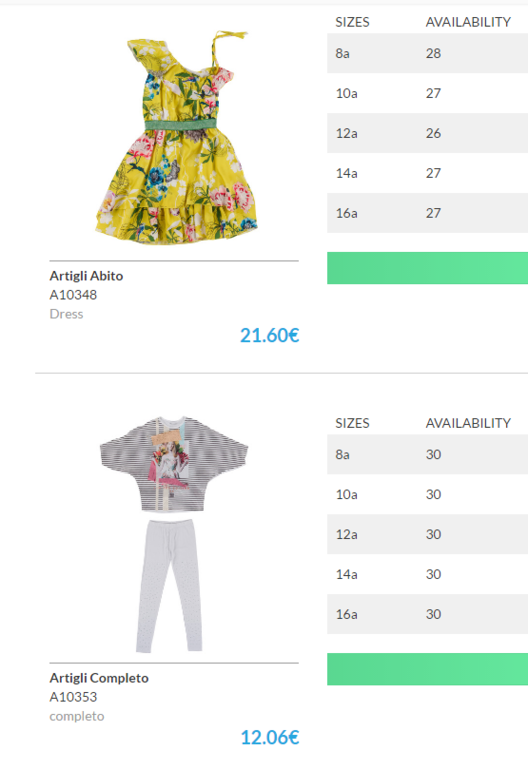Click the 21.60€ price
Screen dimensions: 528x770
(x=270, y=335)
